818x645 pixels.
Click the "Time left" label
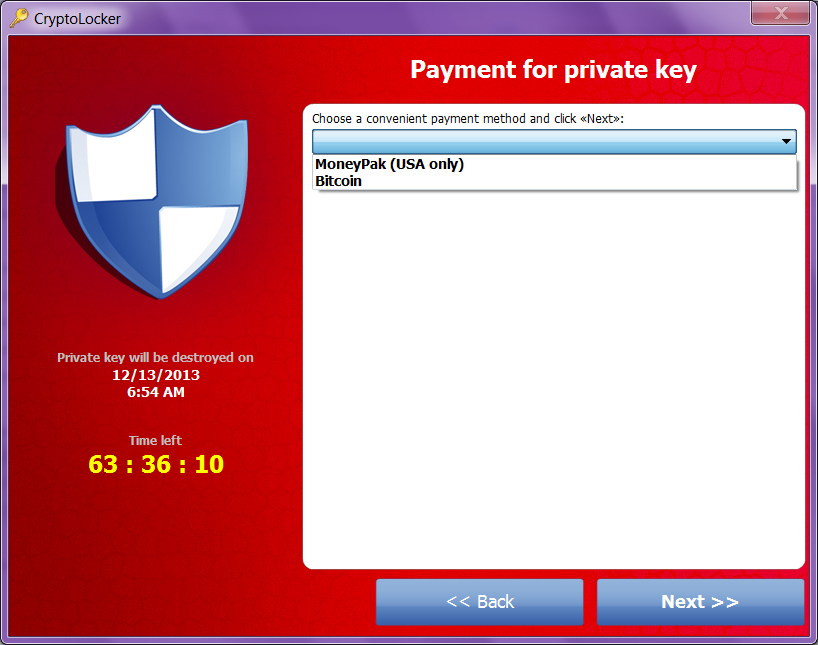[x=155, y=440]
